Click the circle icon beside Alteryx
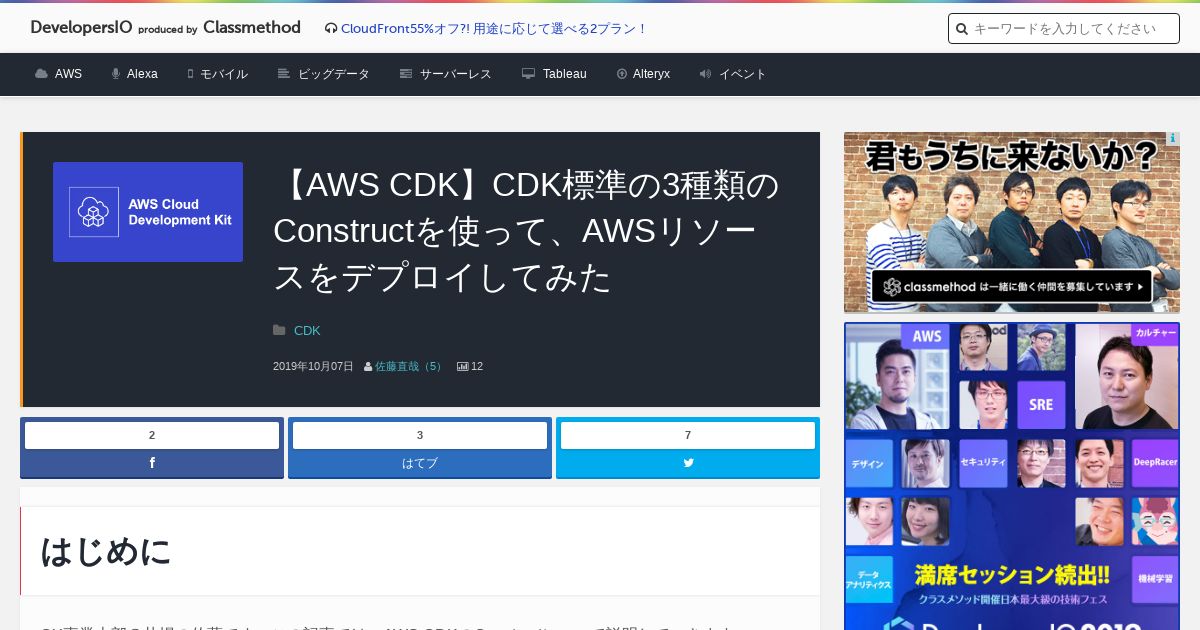 point(622,74)
